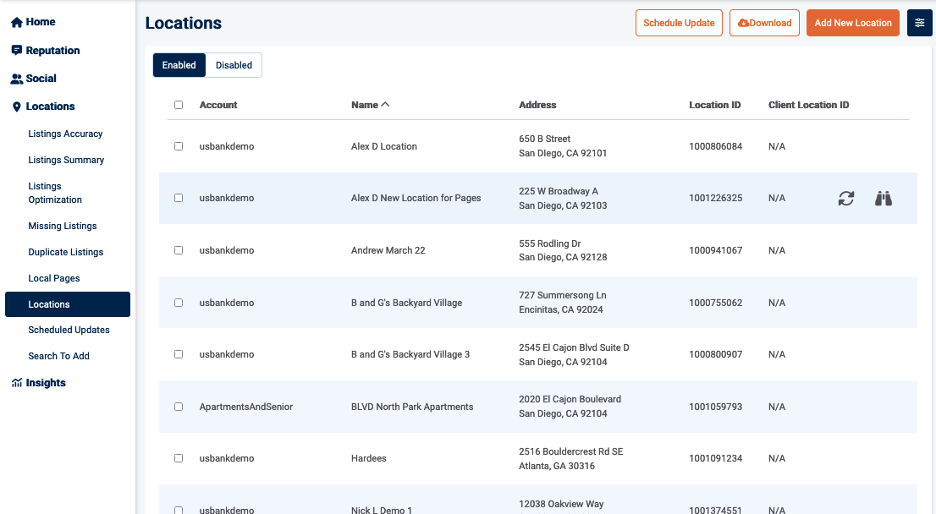The image size is (936, 514).
Task: Select the Hardees row checkbox
Action: coord(179,458)
